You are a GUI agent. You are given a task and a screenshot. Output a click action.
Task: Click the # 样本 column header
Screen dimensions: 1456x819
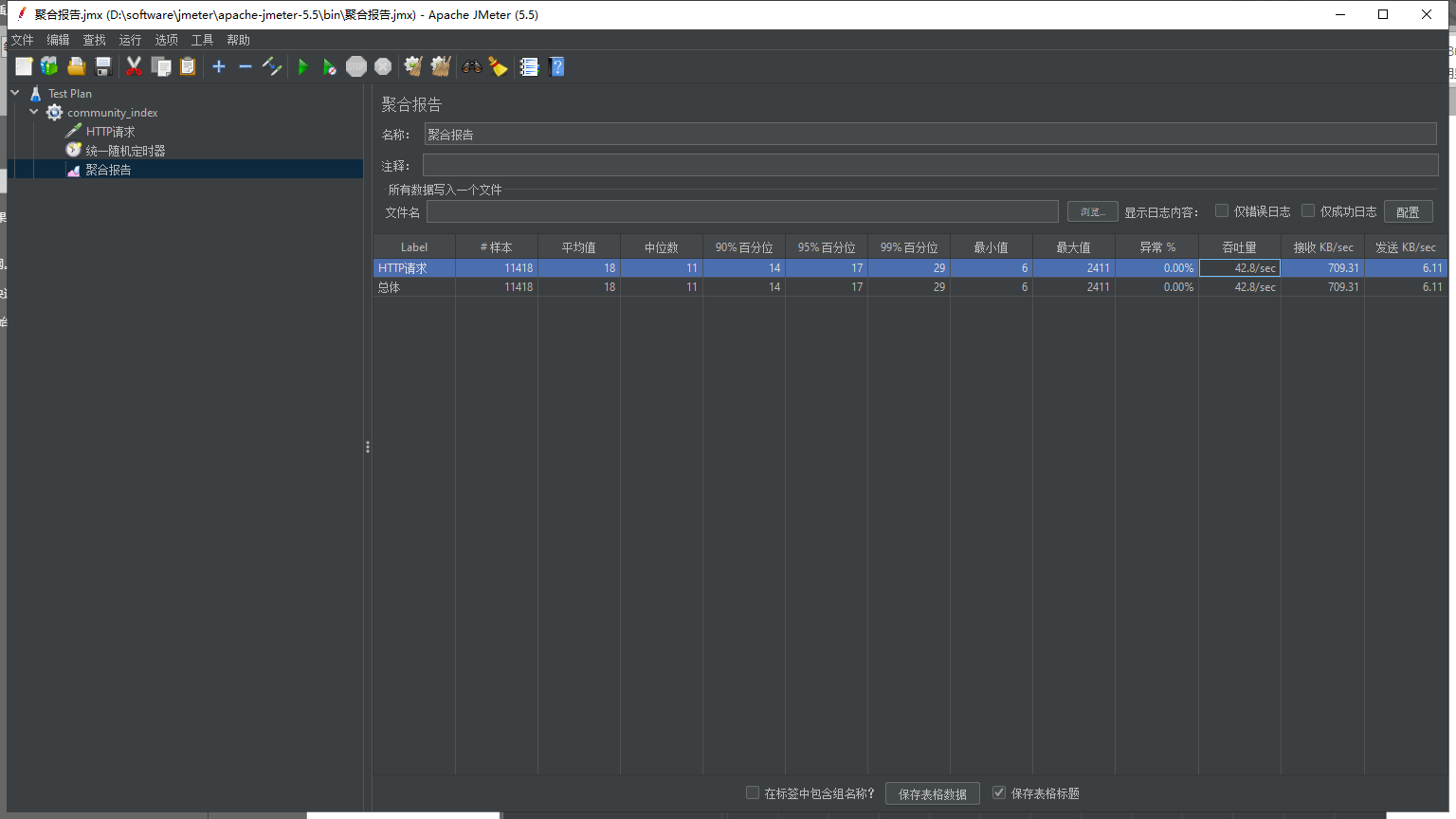pos(497,246)
